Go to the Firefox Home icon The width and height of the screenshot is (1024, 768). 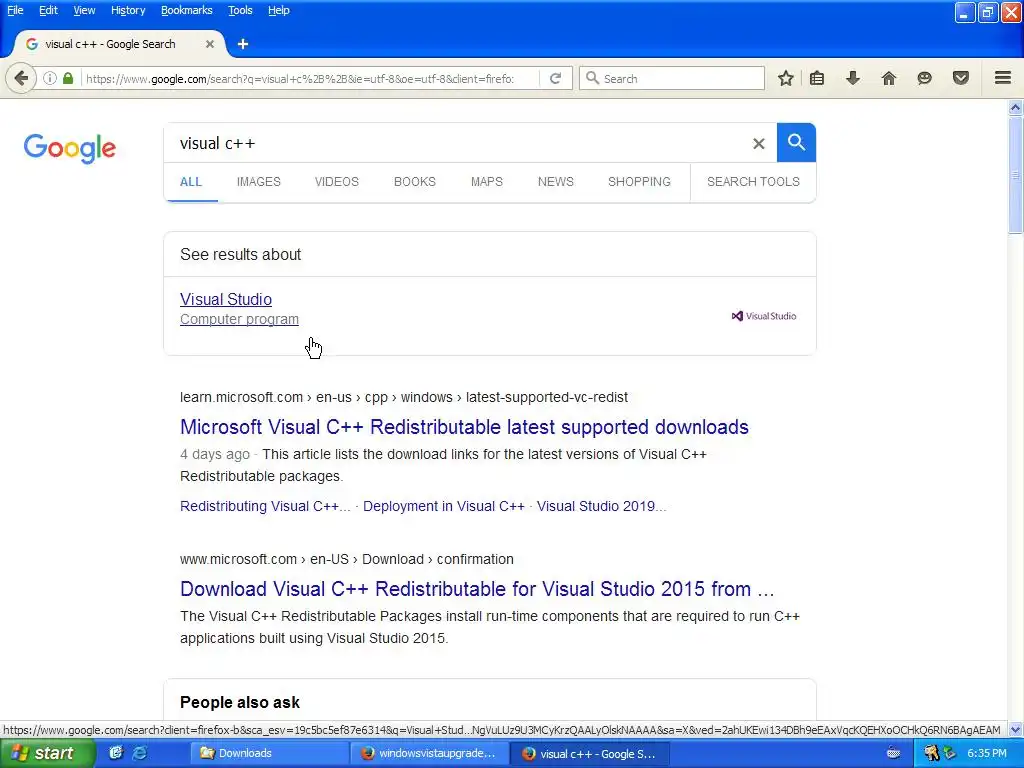coord(888,78)
